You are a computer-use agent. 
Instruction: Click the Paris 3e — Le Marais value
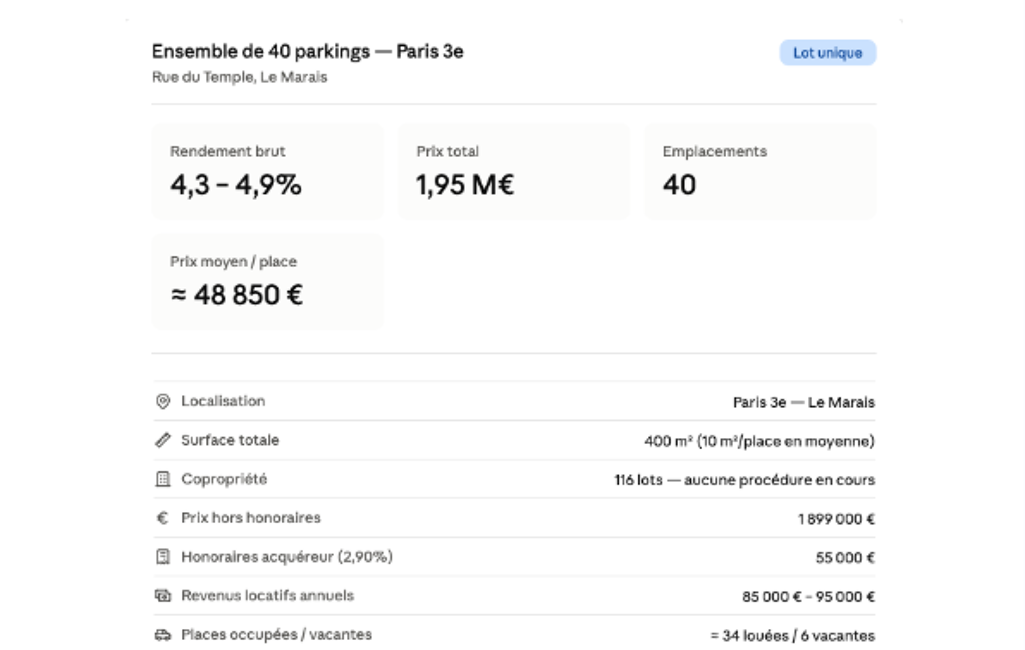pyautogui.click(x=803, y=402)
